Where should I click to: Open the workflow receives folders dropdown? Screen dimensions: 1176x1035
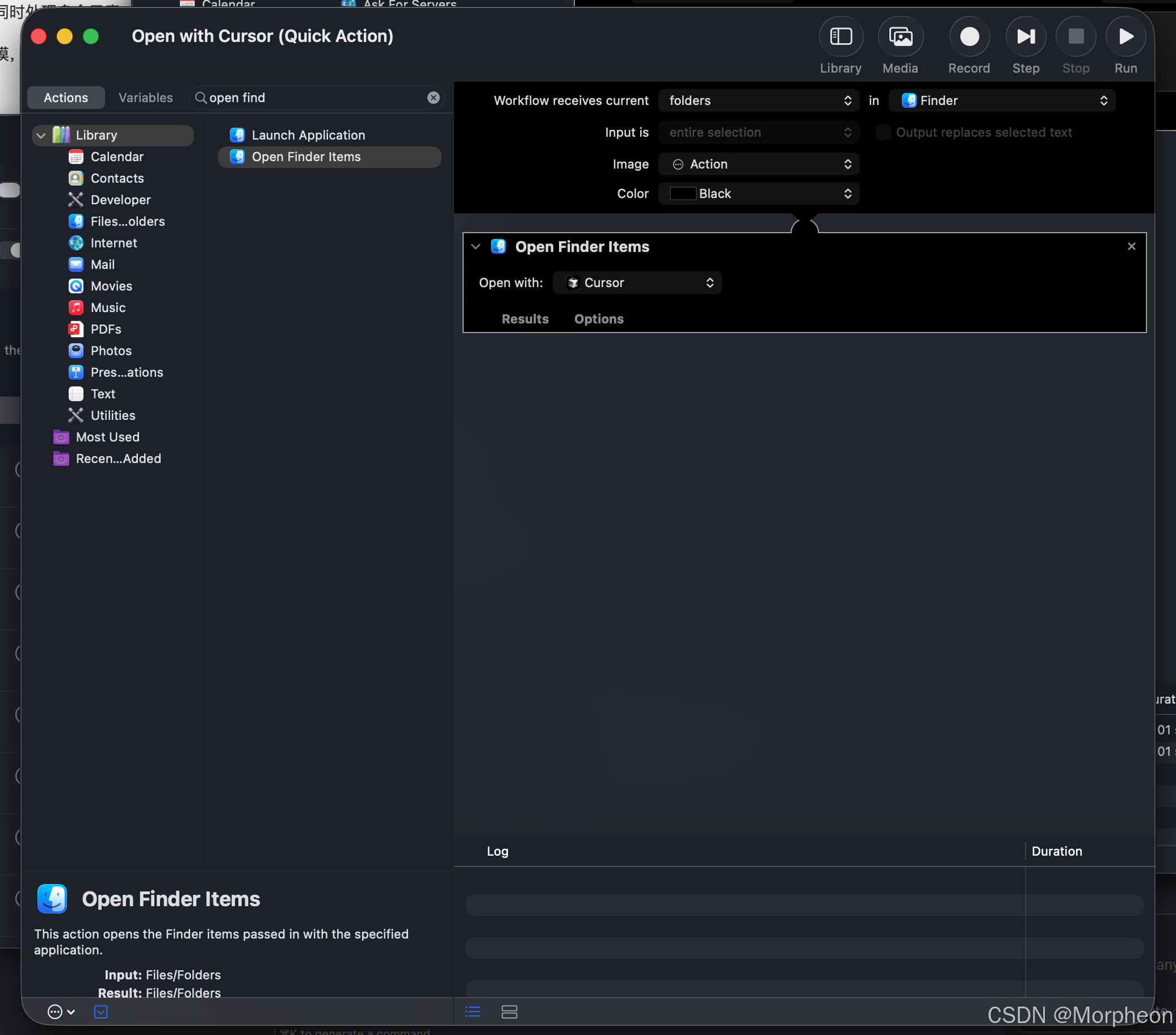tap(758, 100)
